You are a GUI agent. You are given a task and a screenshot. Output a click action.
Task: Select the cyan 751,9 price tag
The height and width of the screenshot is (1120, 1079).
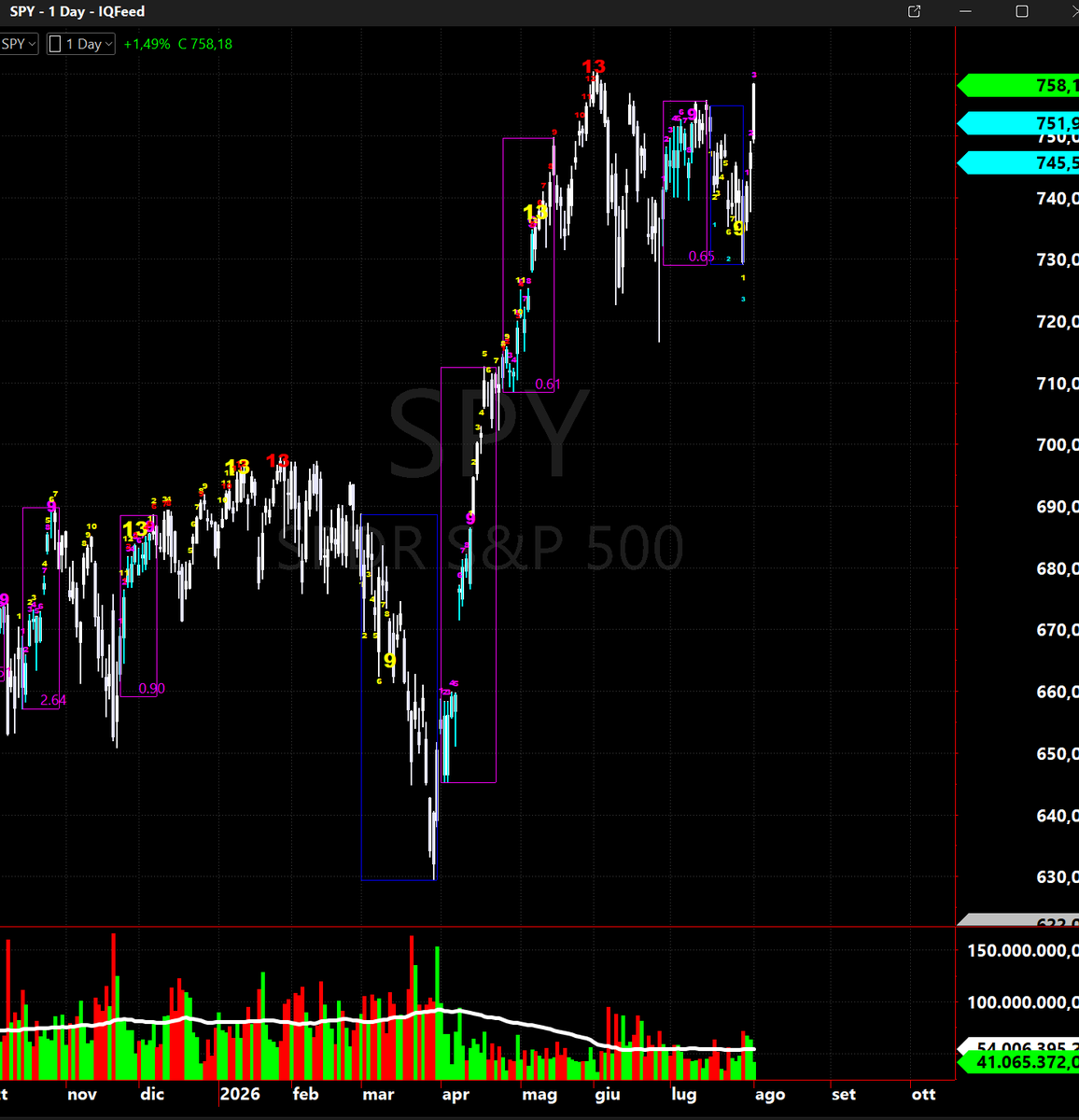(1018, 123)
